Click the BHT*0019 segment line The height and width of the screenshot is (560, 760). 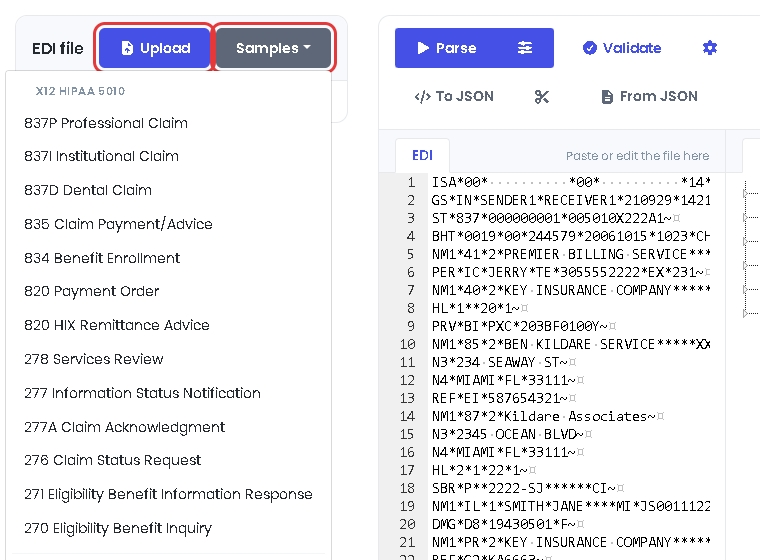(x=570, y=236)
